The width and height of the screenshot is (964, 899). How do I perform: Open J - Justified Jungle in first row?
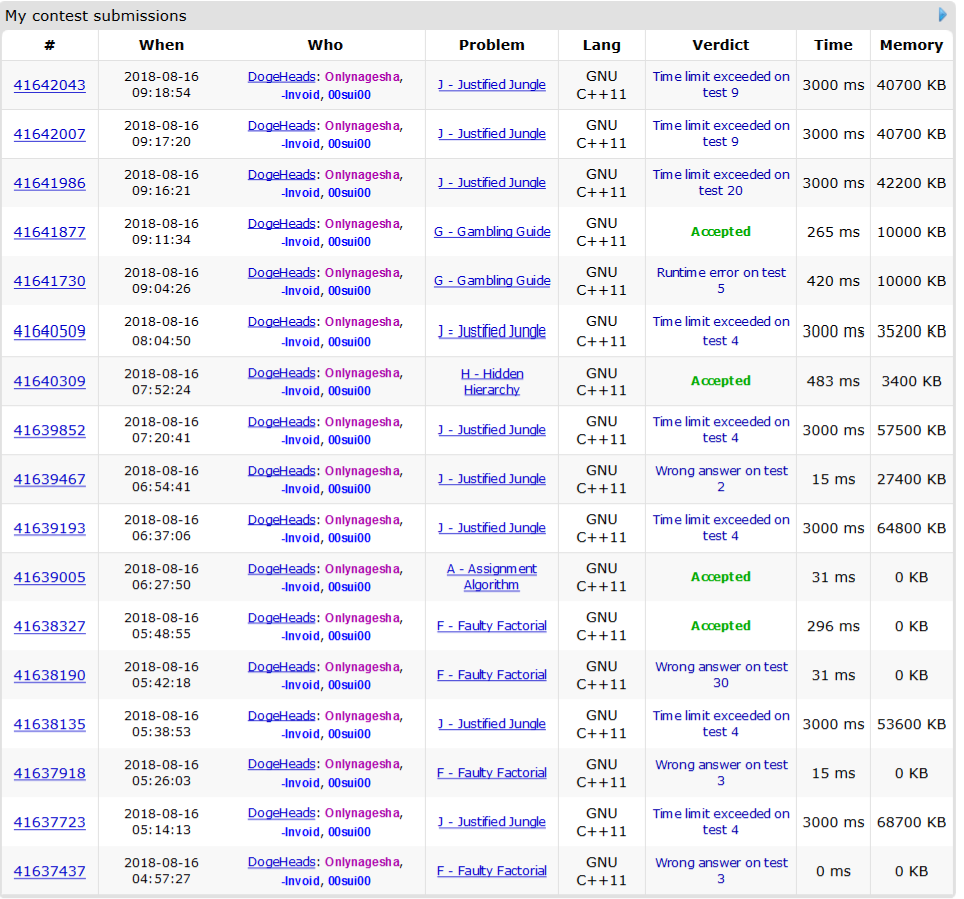491,85
